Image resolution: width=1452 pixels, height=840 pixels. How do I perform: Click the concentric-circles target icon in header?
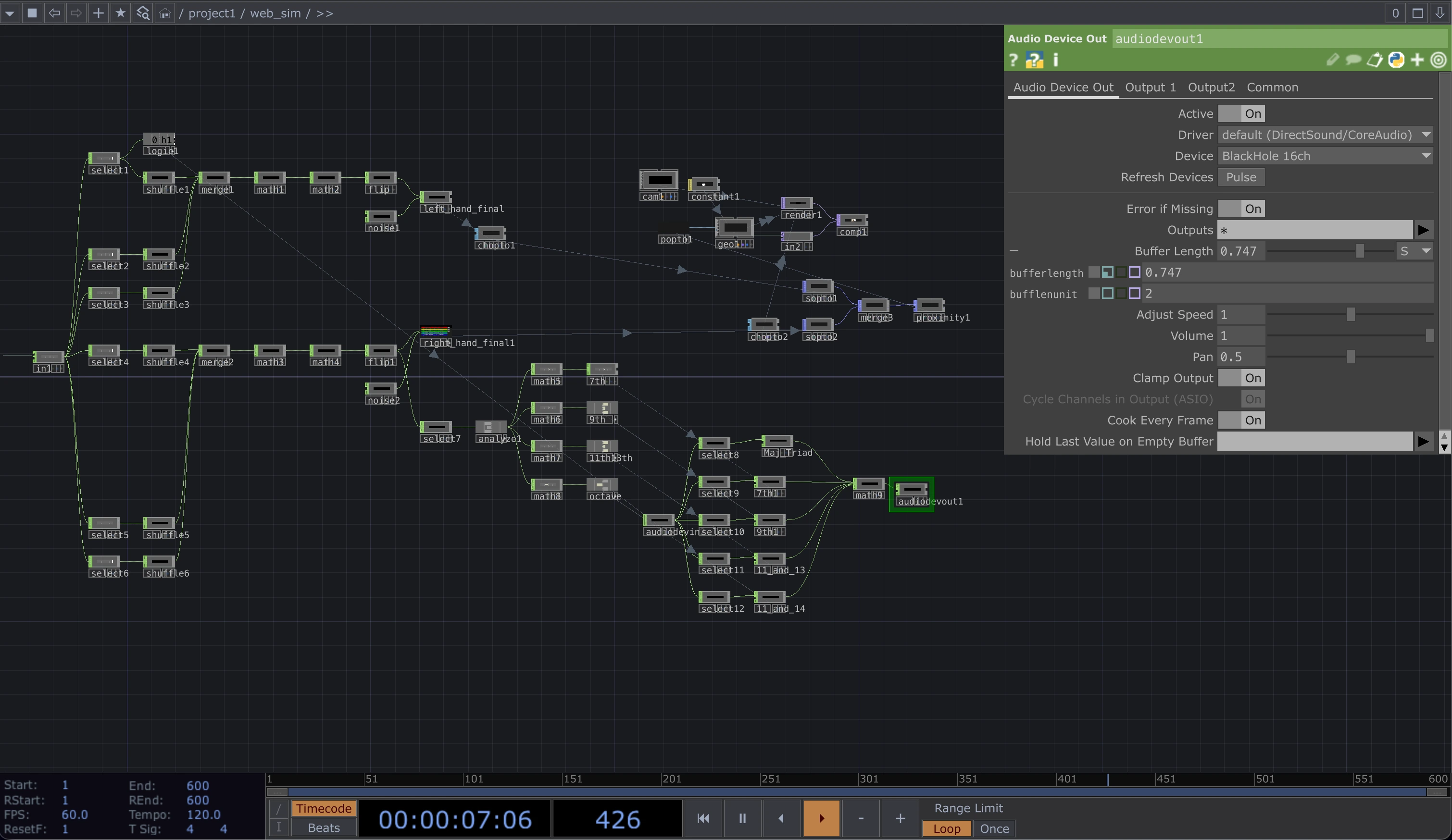[1439, 60]
